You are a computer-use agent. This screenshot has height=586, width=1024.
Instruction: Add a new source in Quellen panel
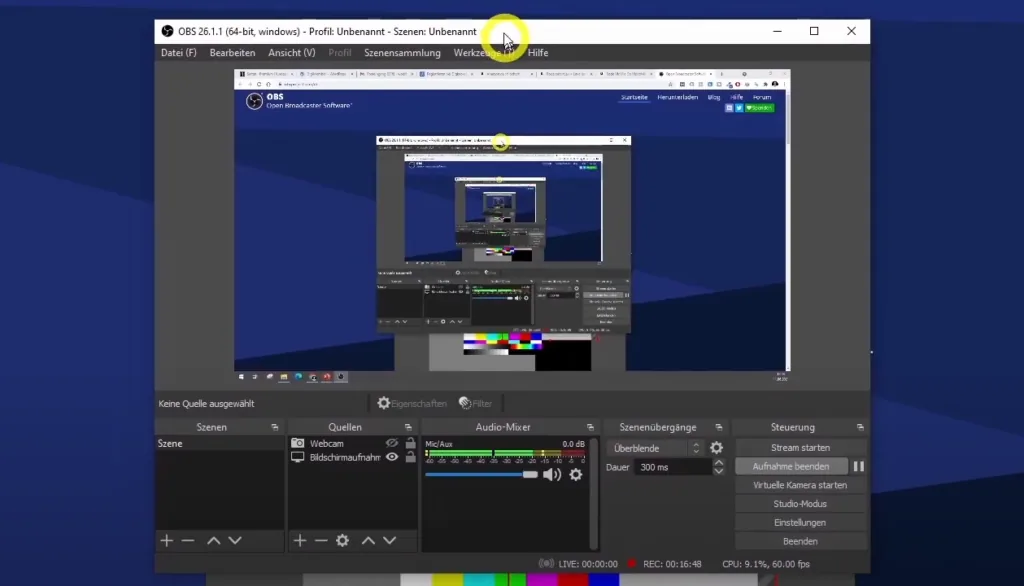tap(300, 540)
